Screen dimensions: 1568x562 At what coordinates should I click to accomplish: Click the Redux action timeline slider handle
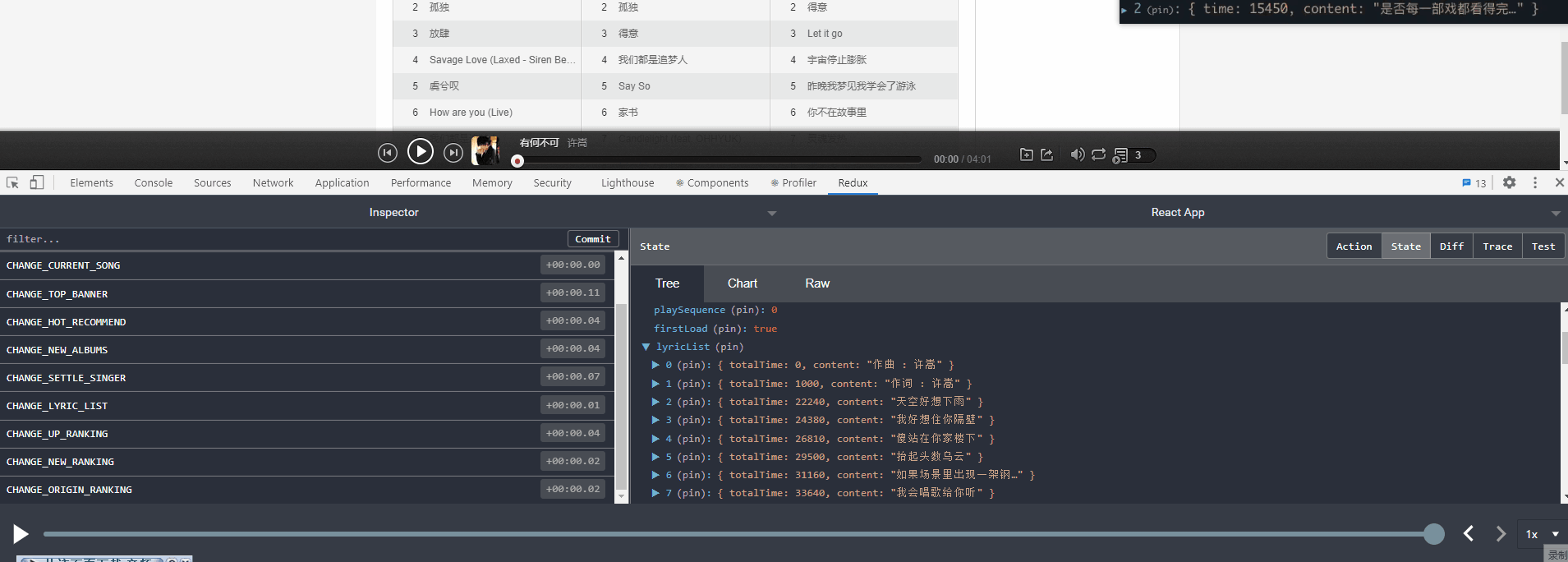pyautogui.click(x=1434, y=534)
